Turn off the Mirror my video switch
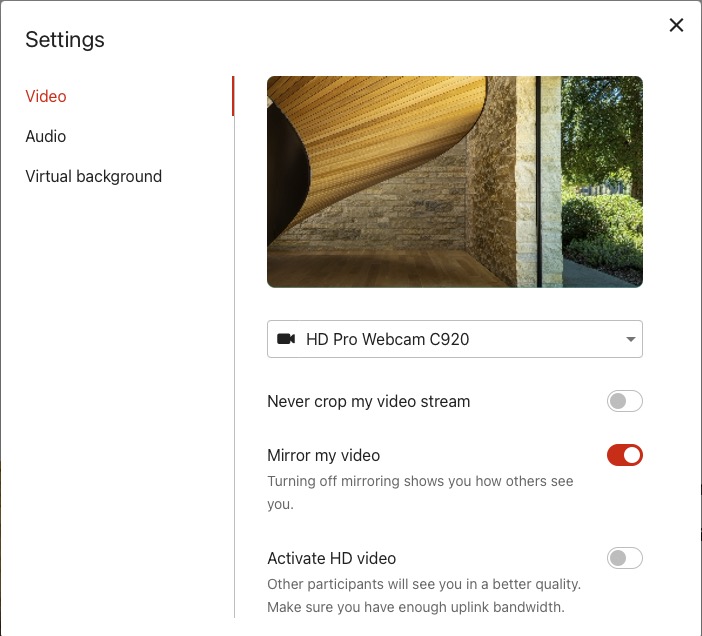Image resolution: width=702 pixels, height=636 pixels. pos(624,456)
